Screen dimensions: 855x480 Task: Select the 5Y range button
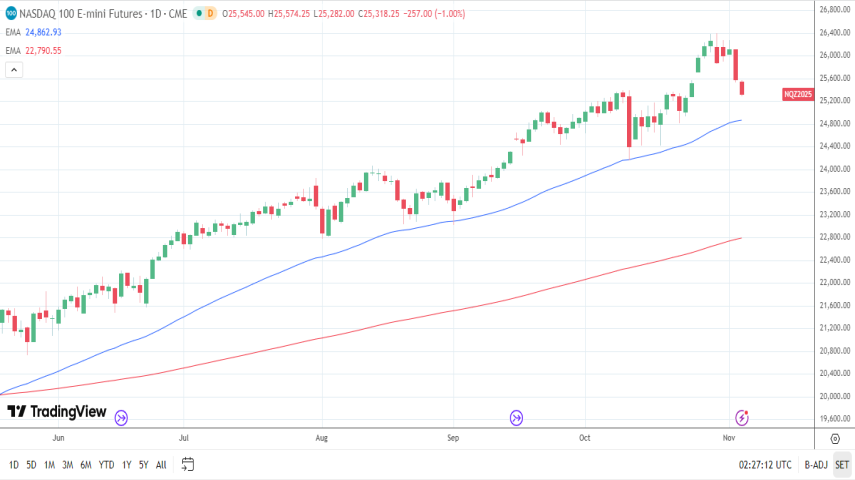pos(144,465)
